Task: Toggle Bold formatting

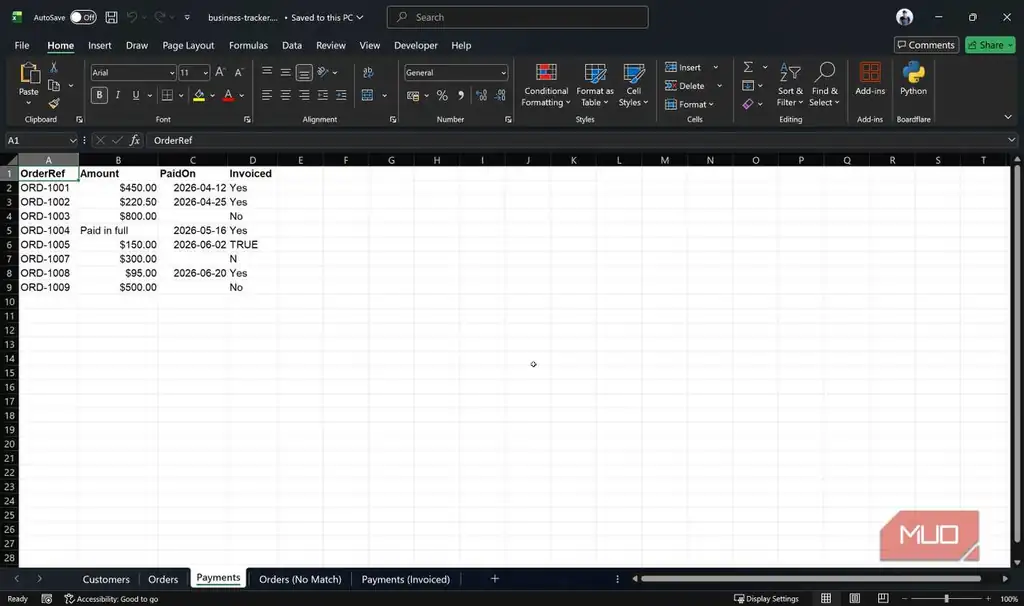Action: click(x=99, y=95)
